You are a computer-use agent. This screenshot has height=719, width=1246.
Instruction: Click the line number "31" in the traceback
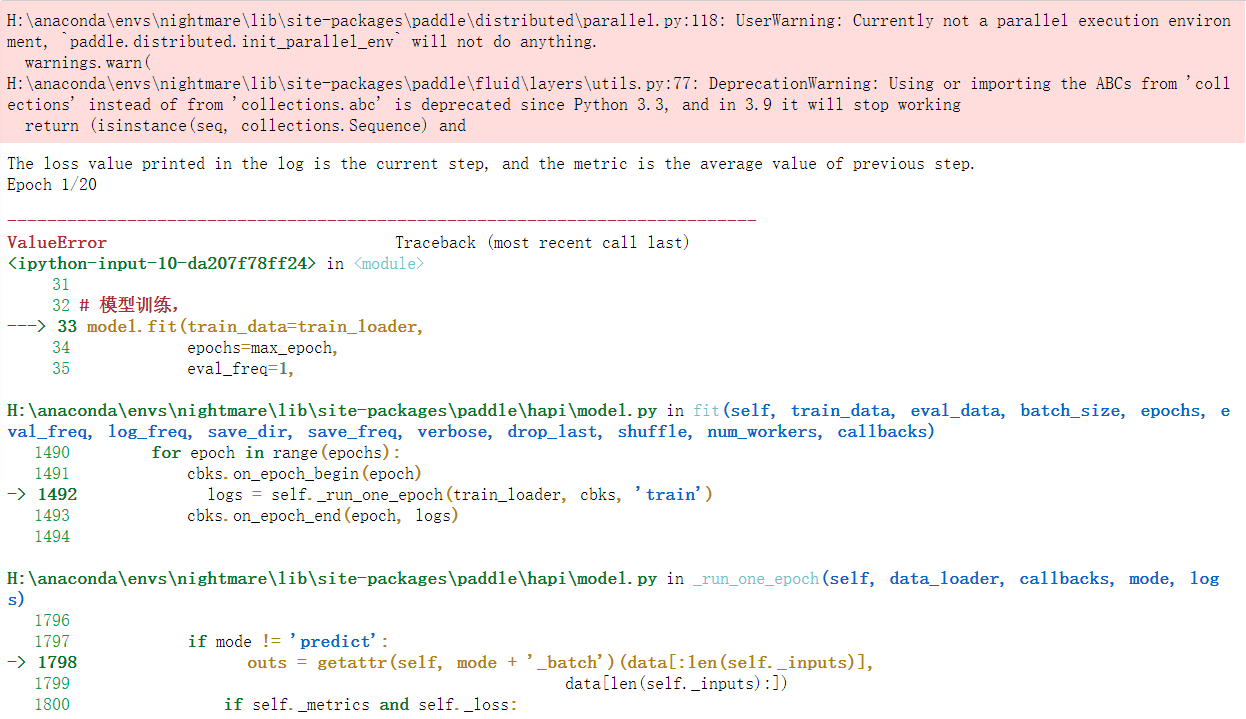pyautogui.click(x=61, y=285)
